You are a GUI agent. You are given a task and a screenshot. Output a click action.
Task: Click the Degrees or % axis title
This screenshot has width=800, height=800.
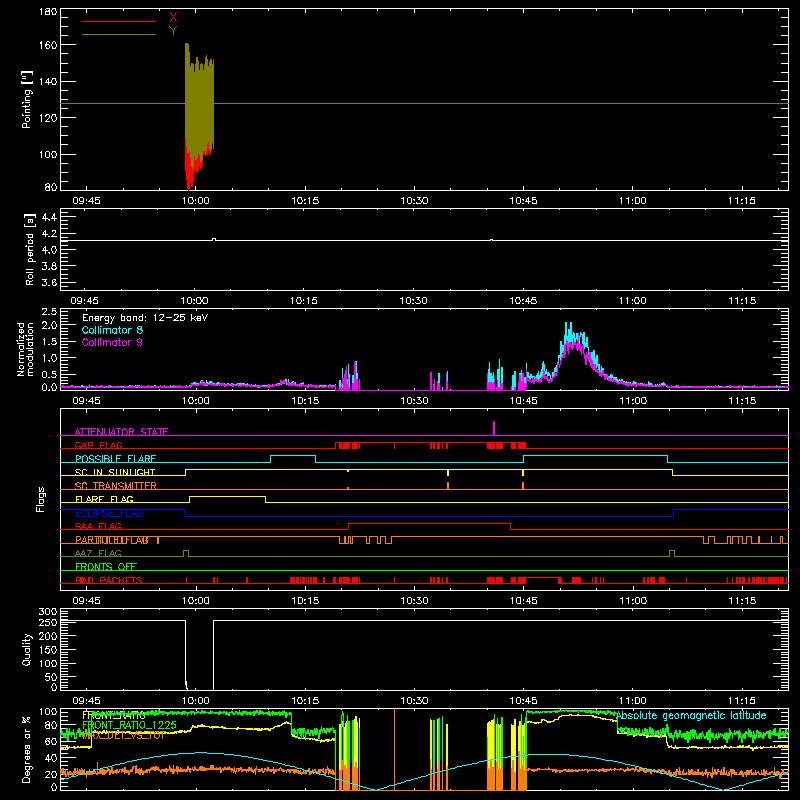tap(27, 749)
